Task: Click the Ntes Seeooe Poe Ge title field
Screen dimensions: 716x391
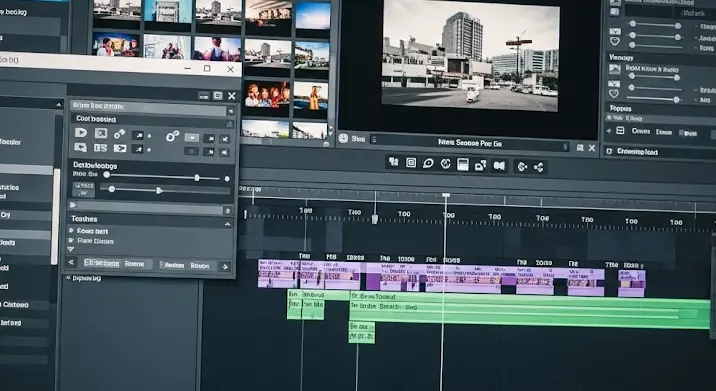Action: [469, 143]
